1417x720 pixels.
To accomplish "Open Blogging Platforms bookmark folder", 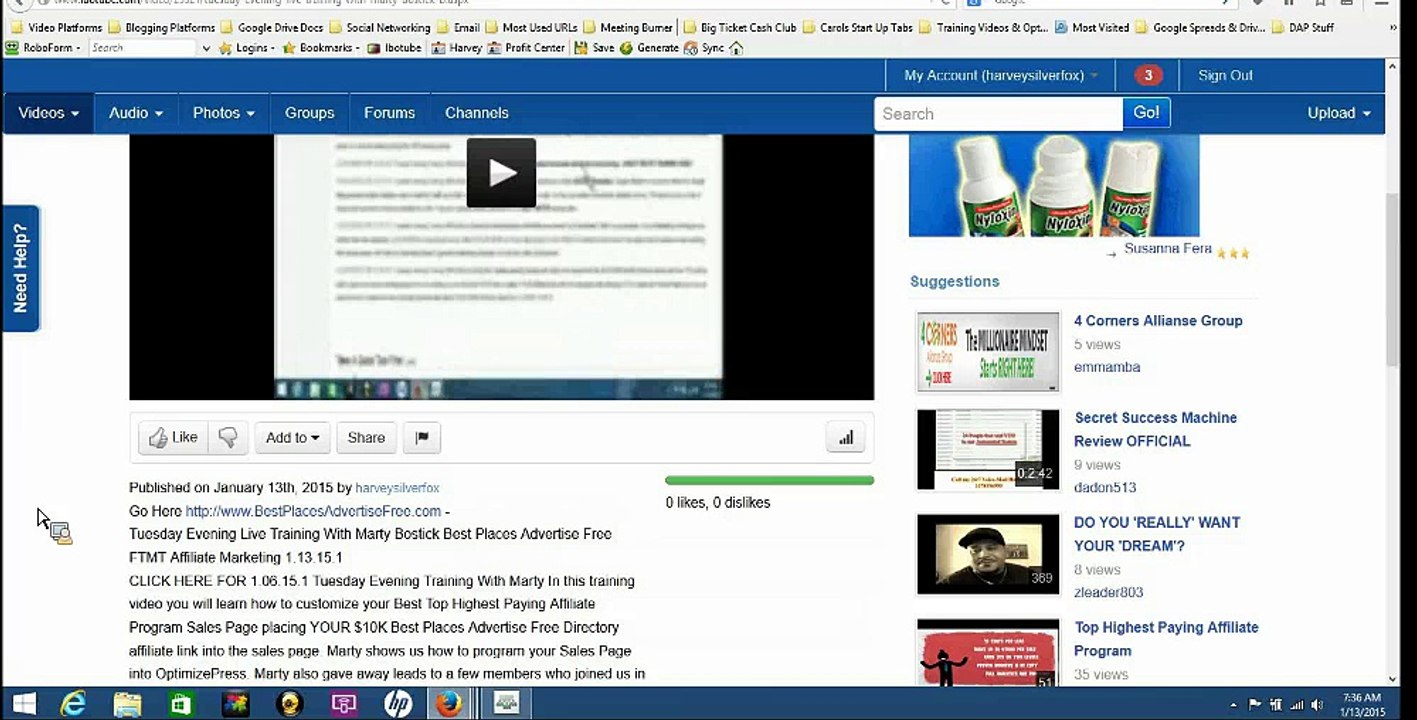I will click(x=161, y=28).
